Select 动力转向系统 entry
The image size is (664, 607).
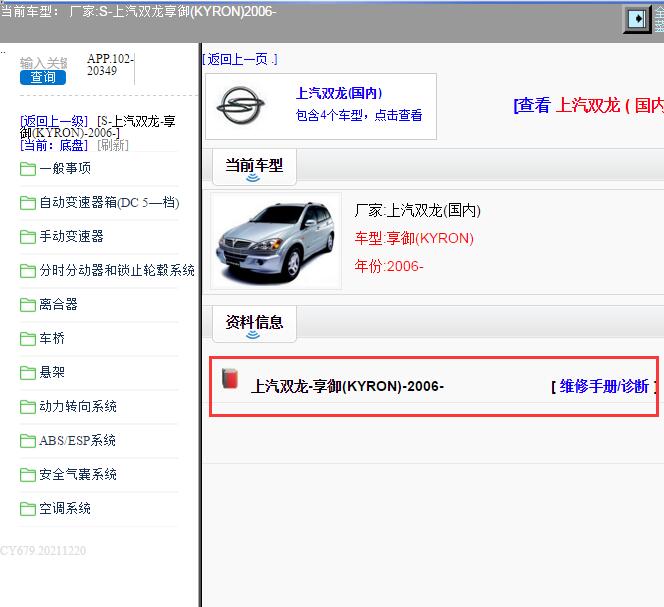(x=78, y=407)
